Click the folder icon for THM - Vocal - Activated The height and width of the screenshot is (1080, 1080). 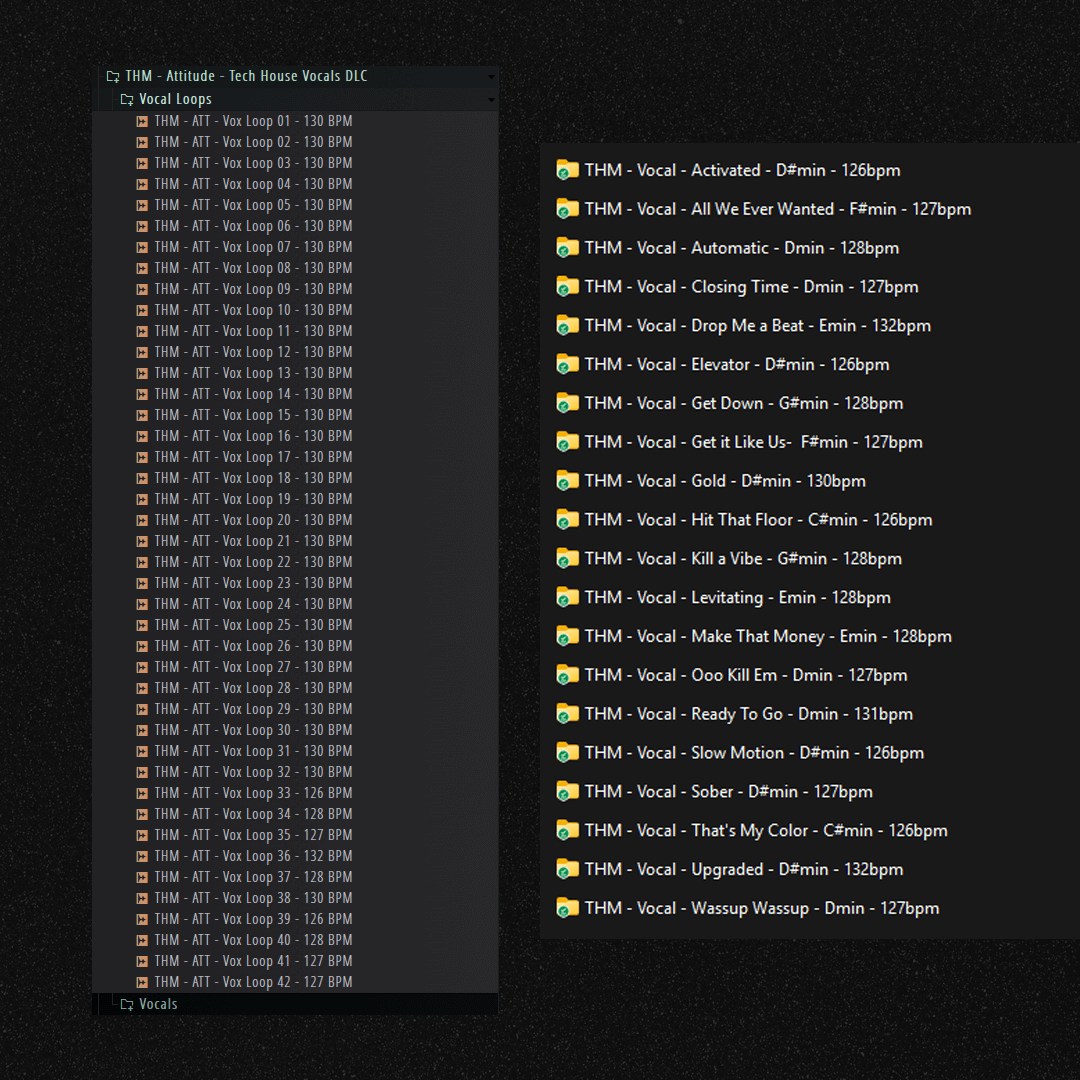(567, 170)
